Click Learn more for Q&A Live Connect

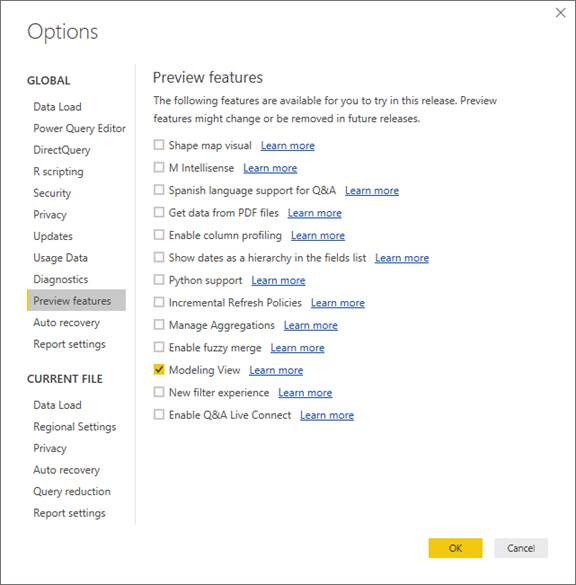tap(327, 415)
